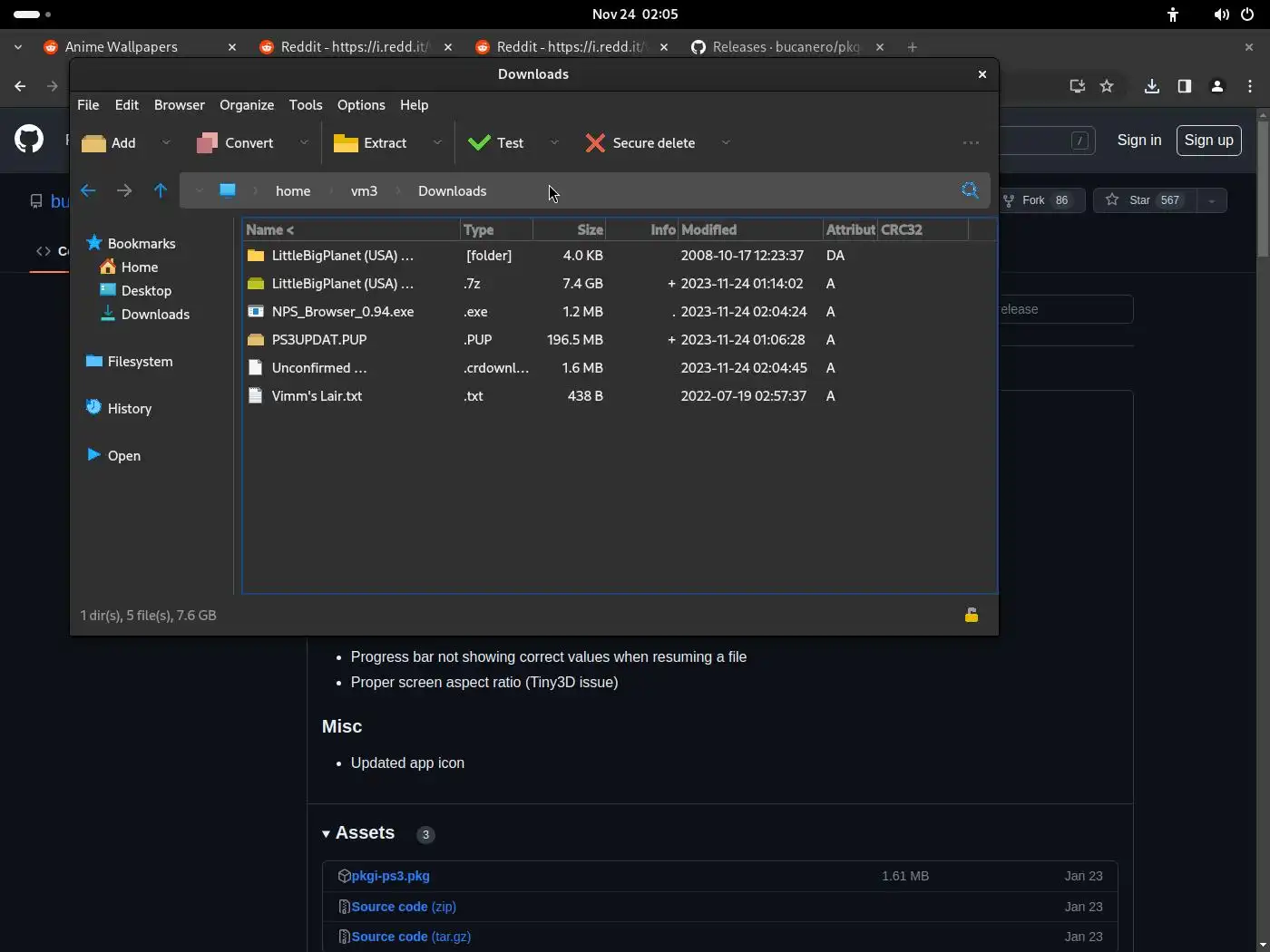Click the install app icon in address bar

(1077, 86)
